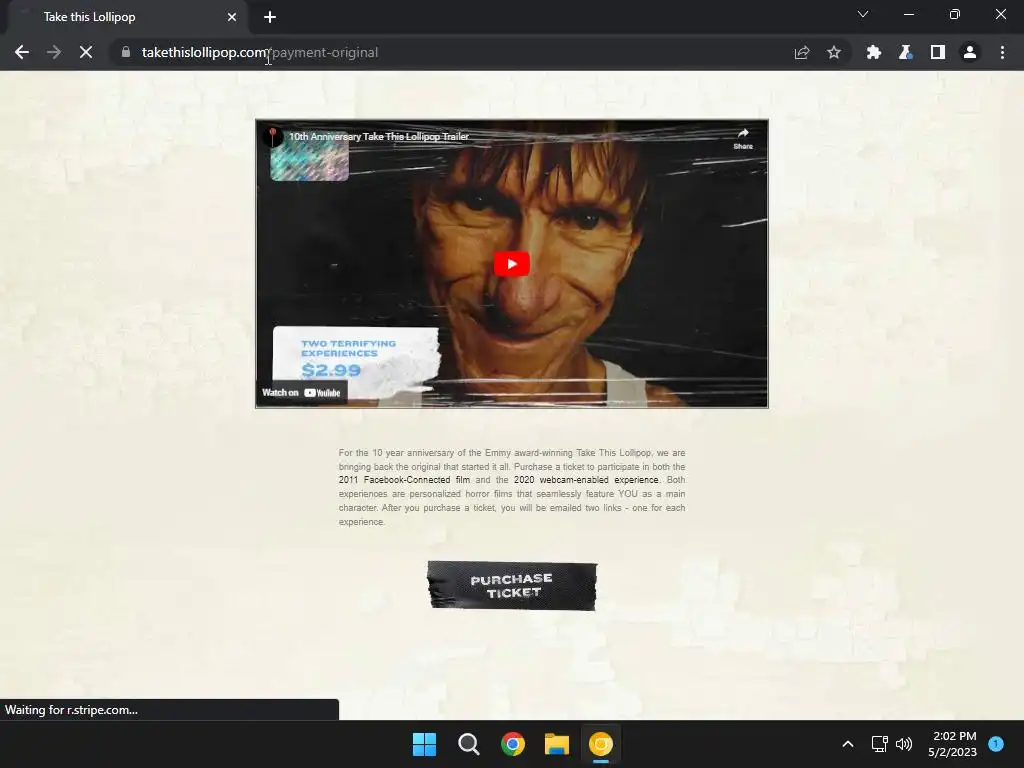Click the 2011 Facebook-Connected film text
Viewport: 1024px width, 768px height.
coord(404,480)
